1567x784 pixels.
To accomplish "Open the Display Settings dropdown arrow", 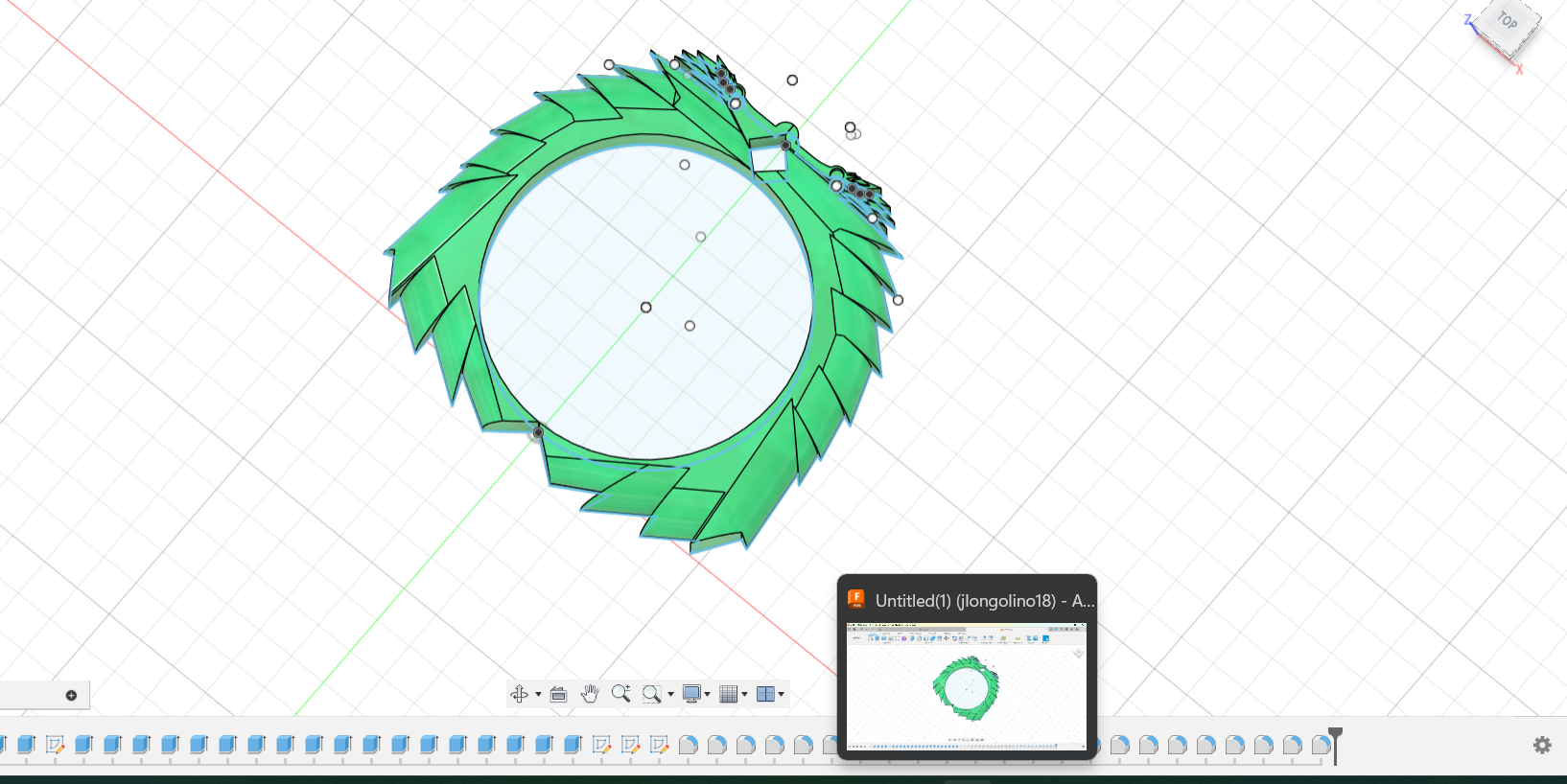I will pos(708,694).
